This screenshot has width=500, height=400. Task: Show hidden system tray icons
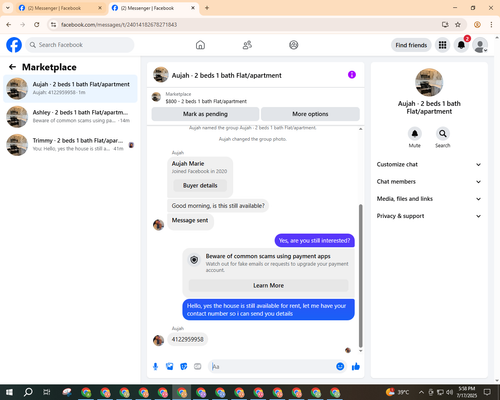(421, 392)
